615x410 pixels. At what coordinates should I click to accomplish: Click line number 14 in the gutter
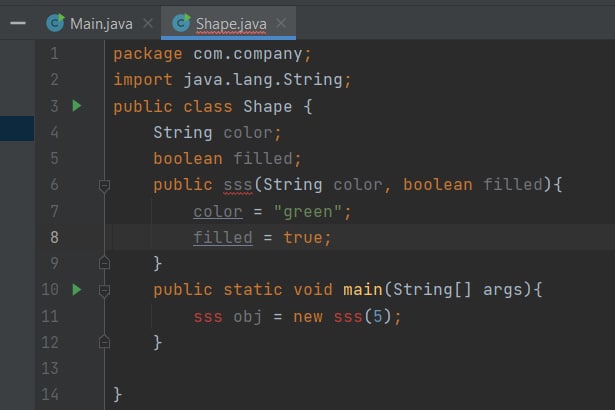[50, 394]
